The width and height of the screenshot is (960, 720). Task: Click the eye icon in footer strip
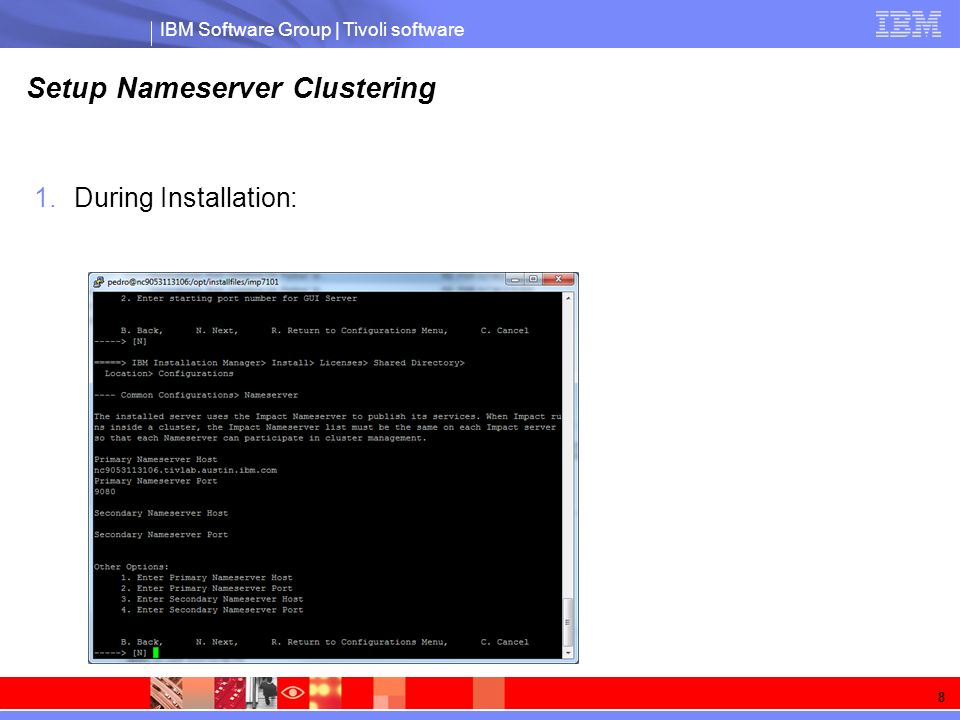[293, 692]
